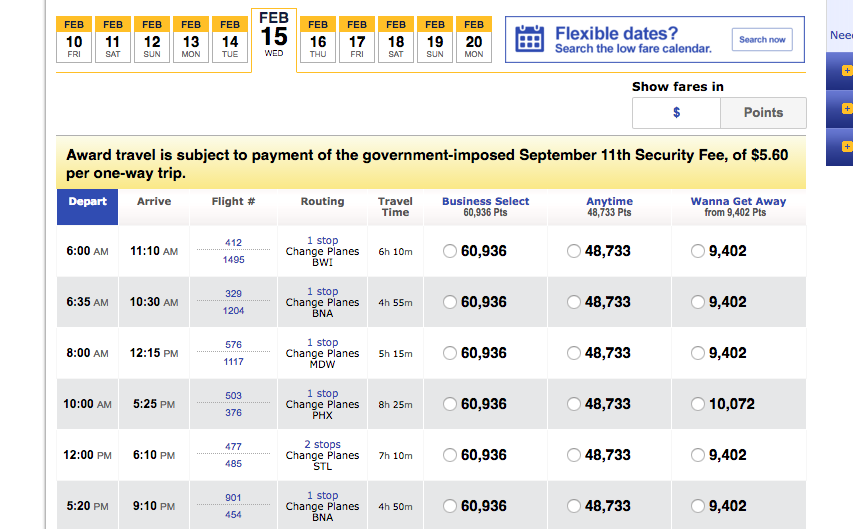Open the 2 stops routing link

[322, 444]
